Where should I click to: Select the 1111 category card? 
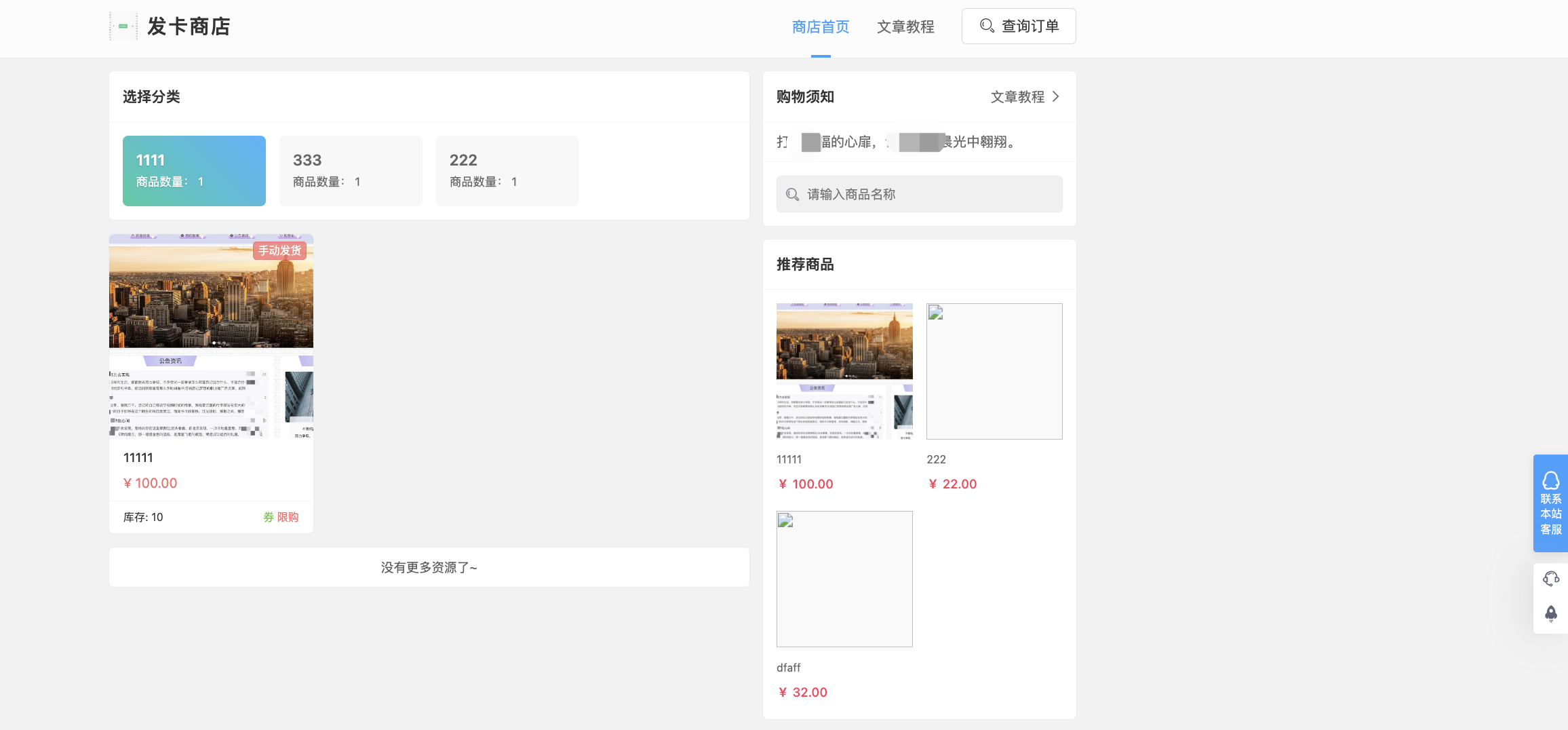click(194, 171)
